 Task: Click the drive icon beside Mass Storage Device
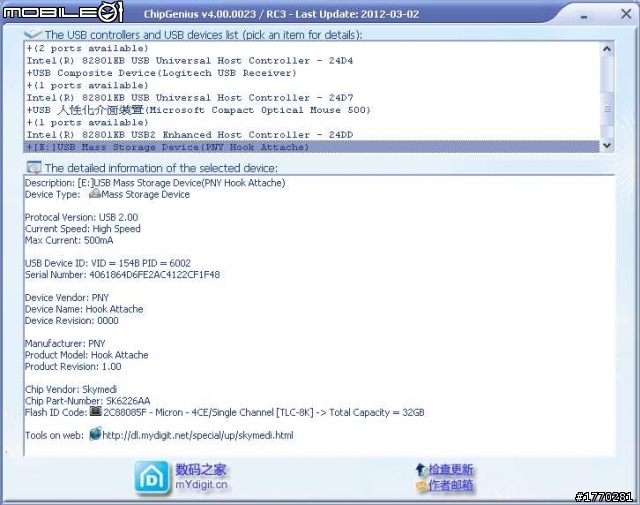click(x=95, y=194)
